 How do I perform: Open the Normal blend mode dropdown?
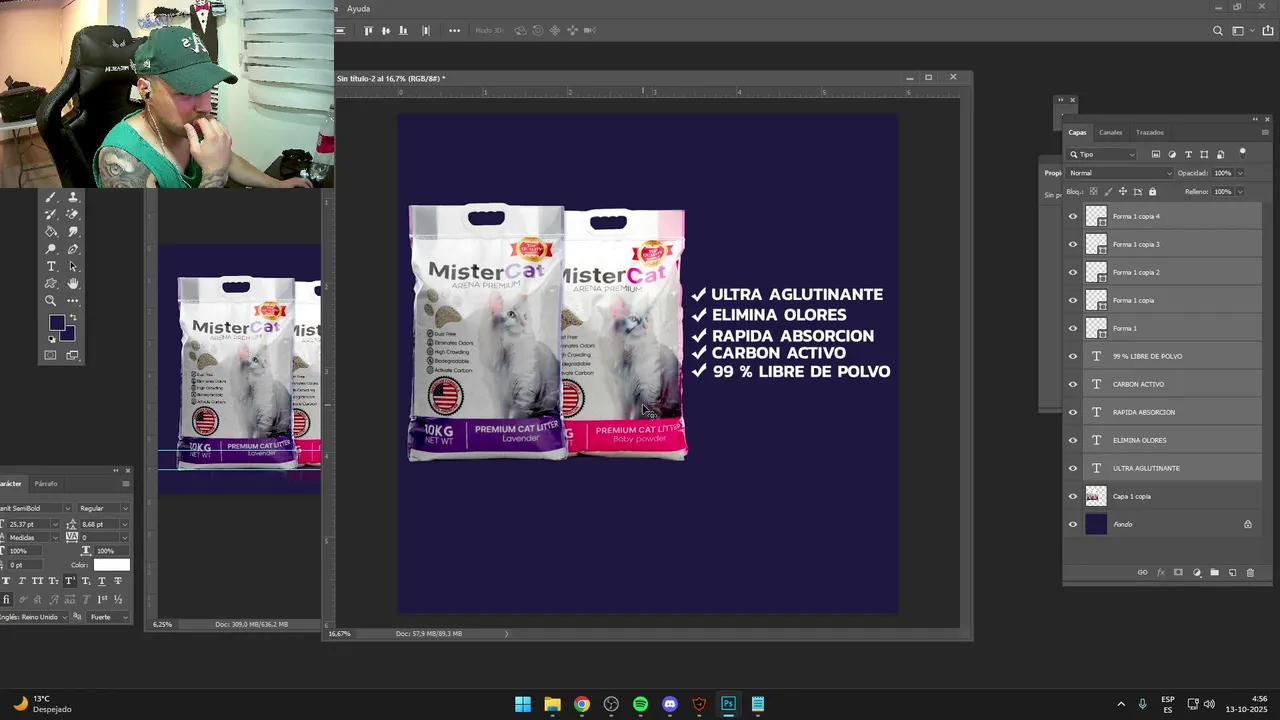click(x=1119, y=173)
